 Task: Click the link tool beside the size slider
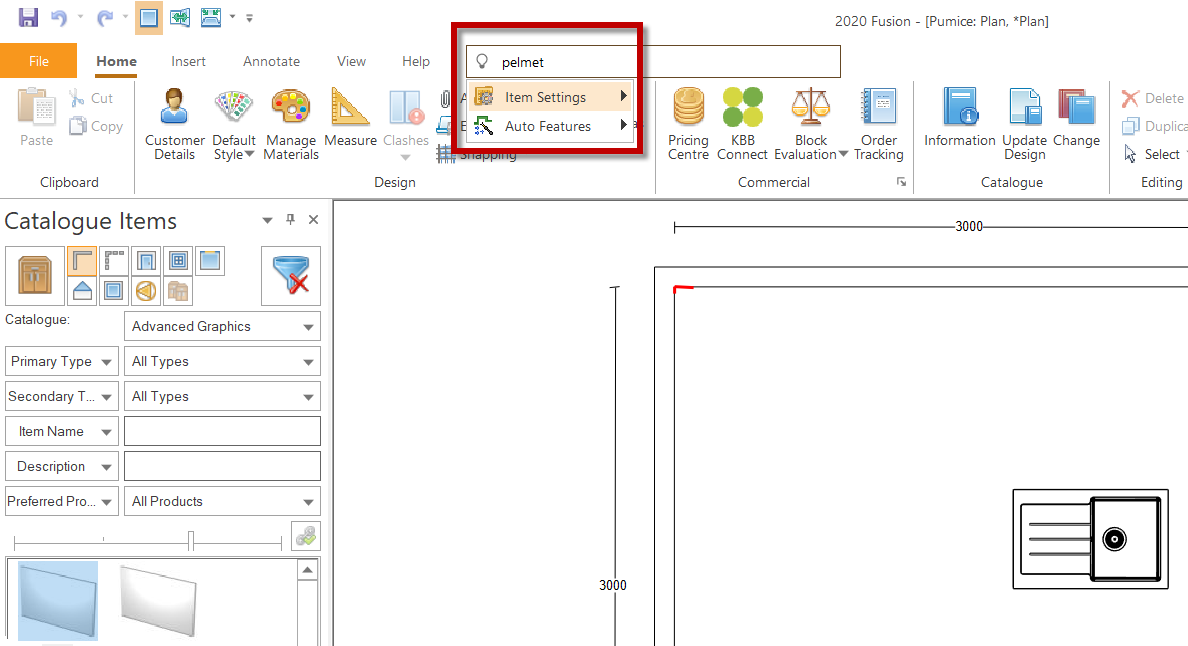pos(306,536)
